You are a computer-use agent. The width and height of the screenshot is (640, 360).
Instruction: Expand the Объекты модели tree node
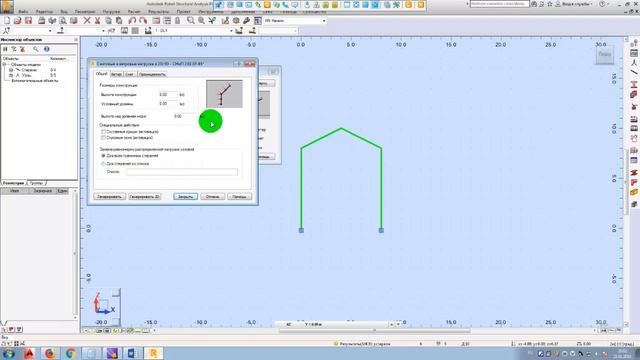[4, 64]
